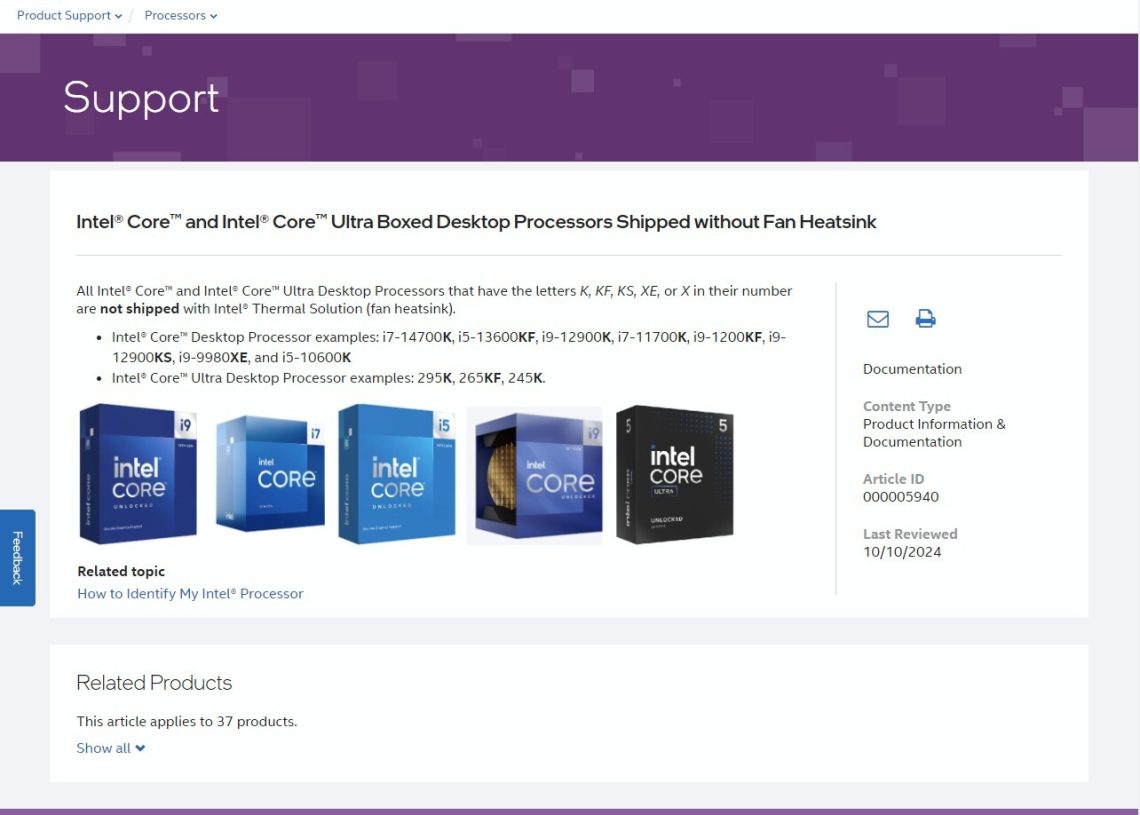1140x815 pixels.
Task: Expand the Processors breadcrumb dropdown
Action: pyautogui.click(x=180, y=15)
